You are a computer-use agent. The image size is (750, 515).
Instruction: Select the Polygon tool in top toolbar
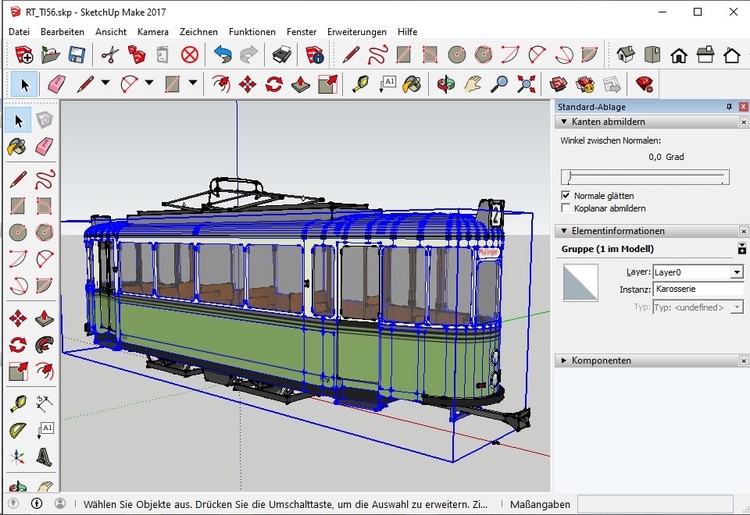pyautogui.click(x=484, y=55)
